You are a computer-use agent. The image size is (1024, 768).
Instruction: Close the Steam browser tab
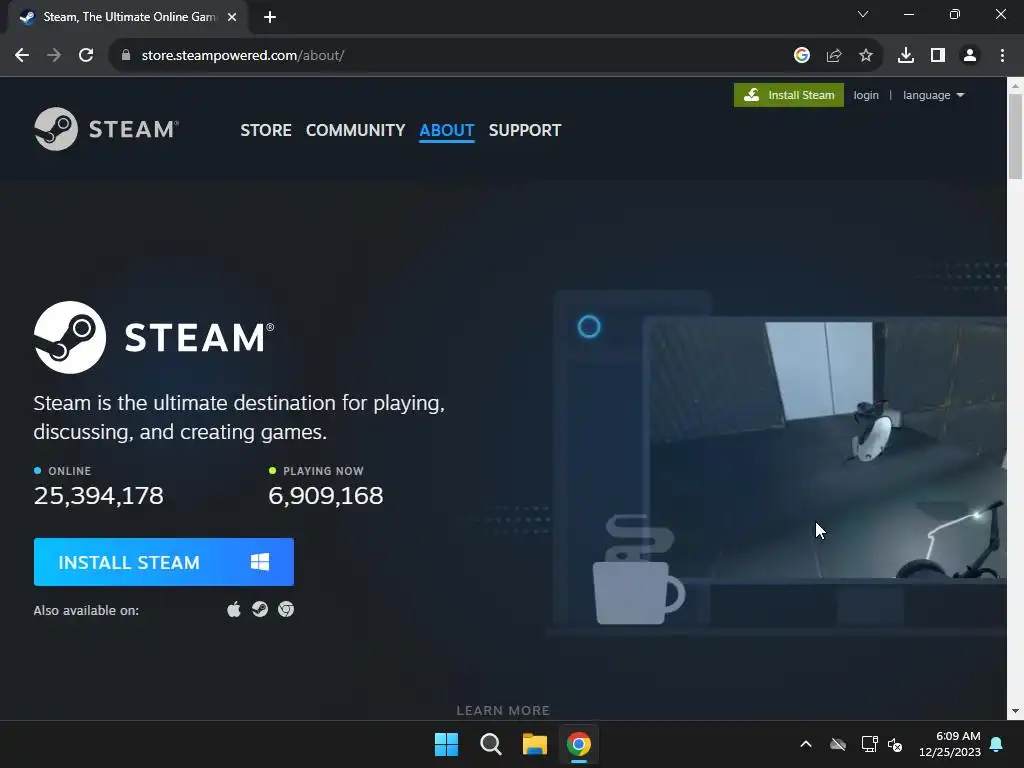[x=232, y=17]
